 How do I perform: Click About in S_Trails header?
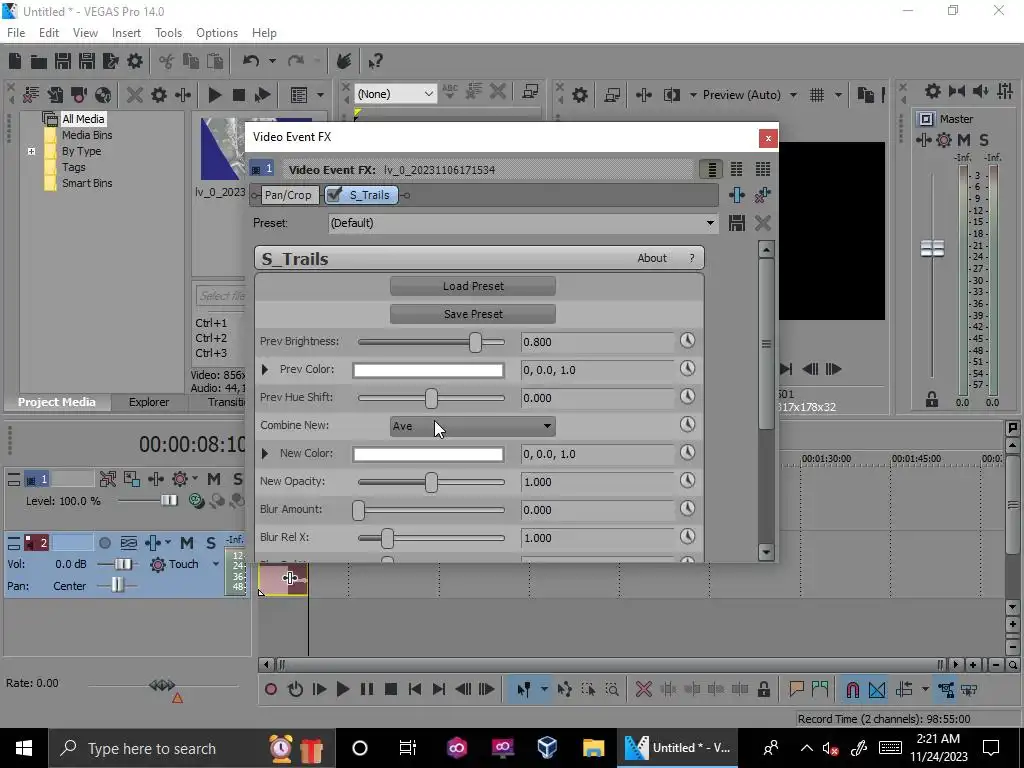pyautogui.click(x=652, y=258)
